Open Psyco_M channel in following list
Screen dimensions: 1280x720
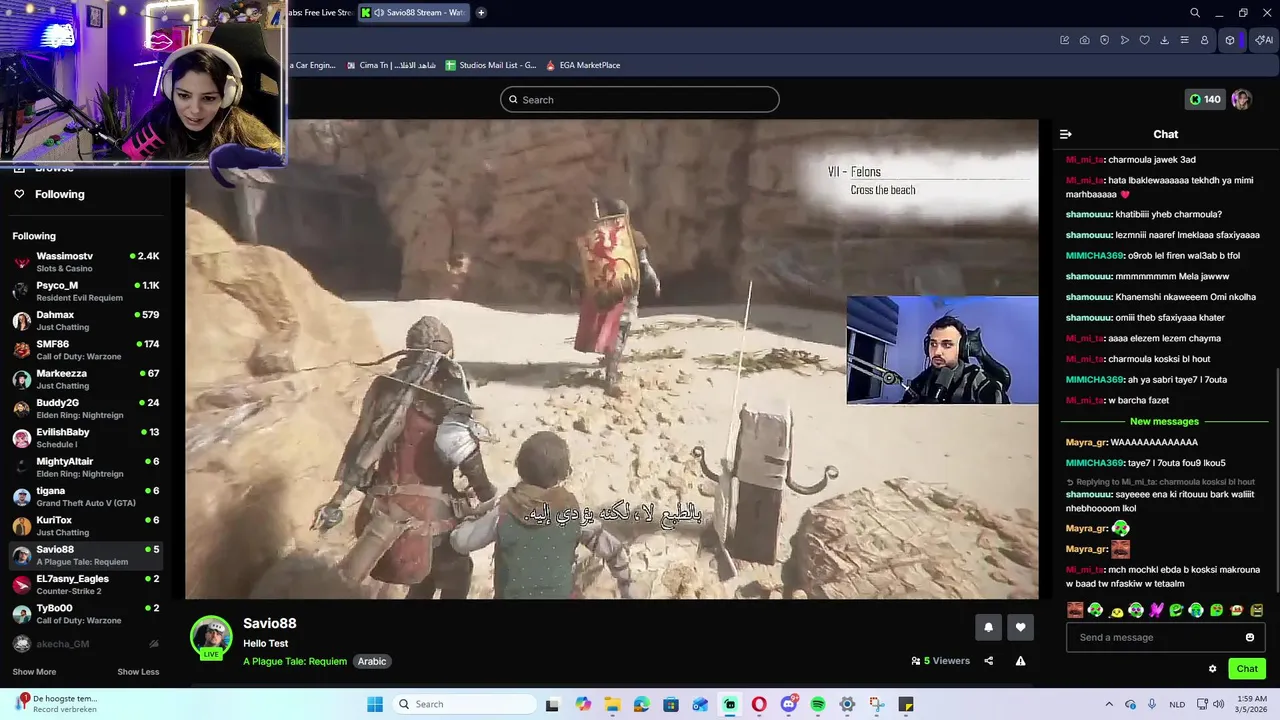click(x=85, y=291)
